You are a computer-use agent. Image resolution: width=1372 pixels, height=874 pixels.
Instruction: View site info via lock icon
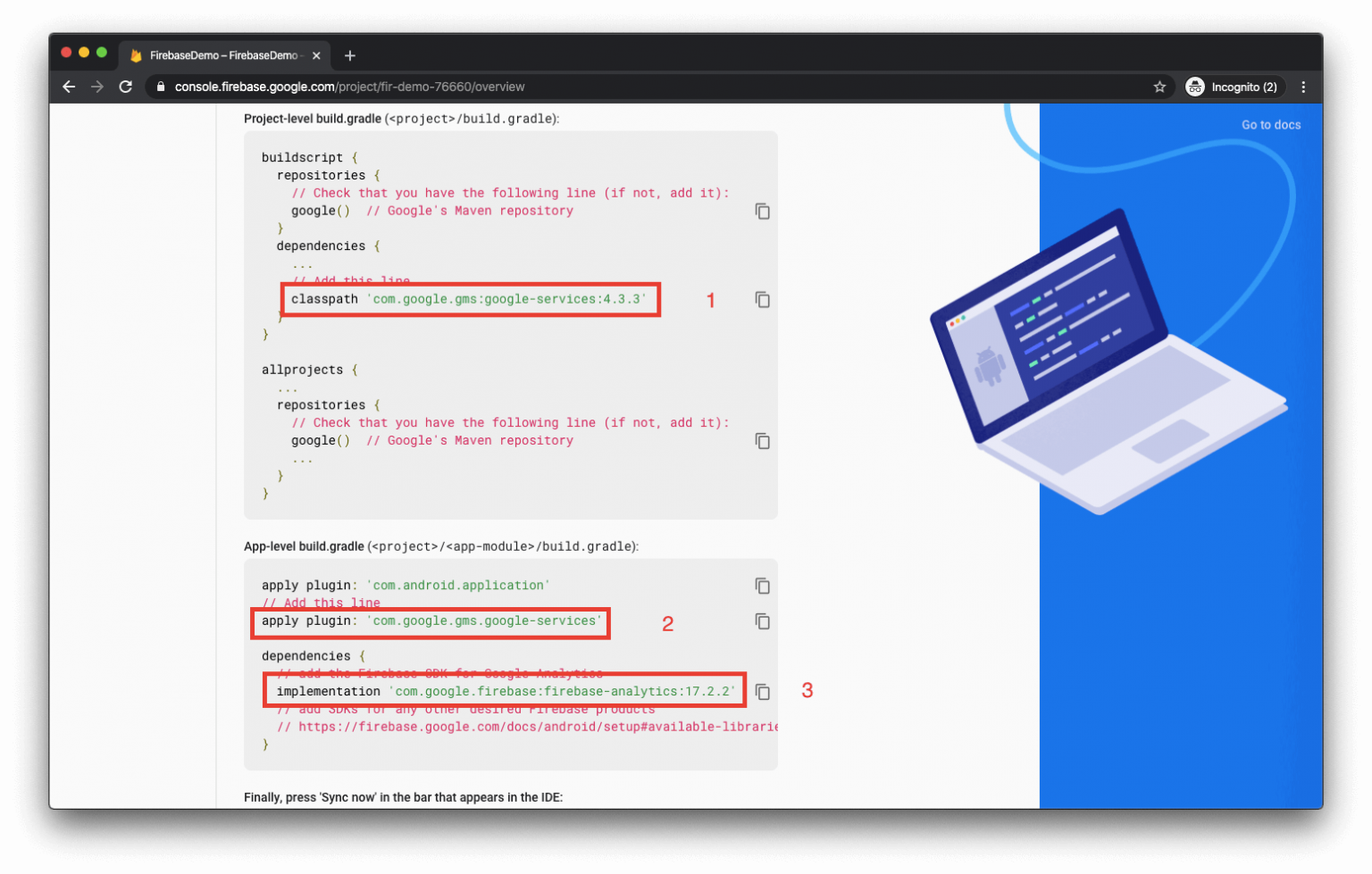tap(161, 87)
